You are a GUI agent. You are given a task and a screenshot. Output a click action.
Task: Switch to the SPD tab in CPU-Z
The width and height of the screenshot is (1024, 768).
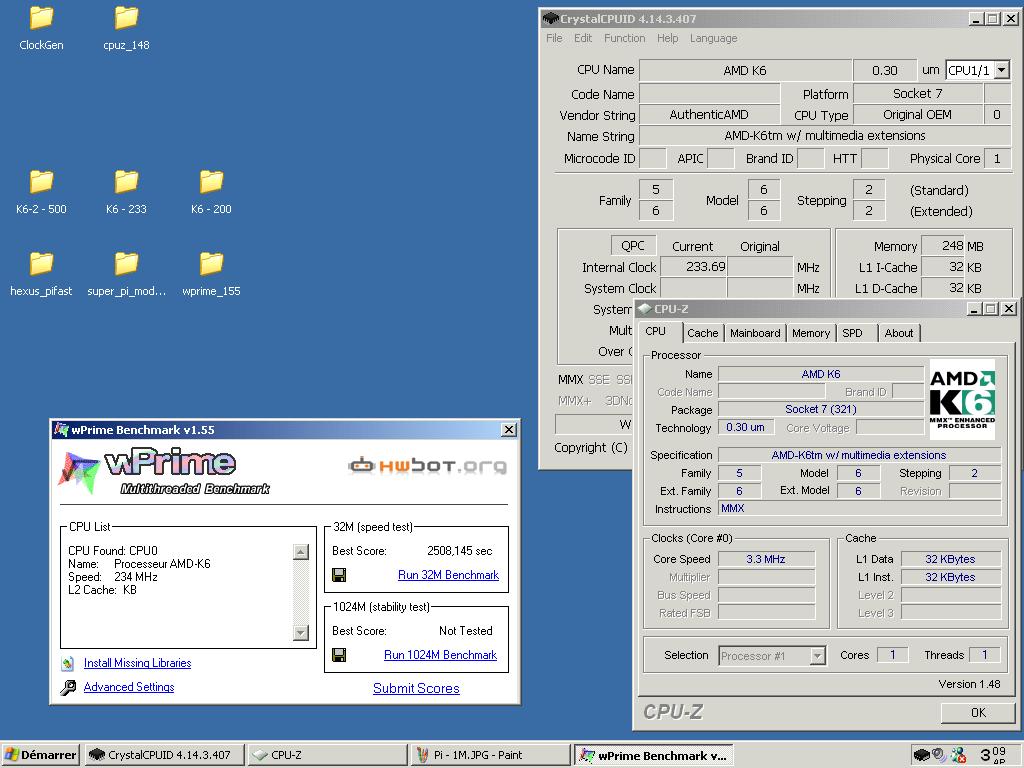[852, 333]
